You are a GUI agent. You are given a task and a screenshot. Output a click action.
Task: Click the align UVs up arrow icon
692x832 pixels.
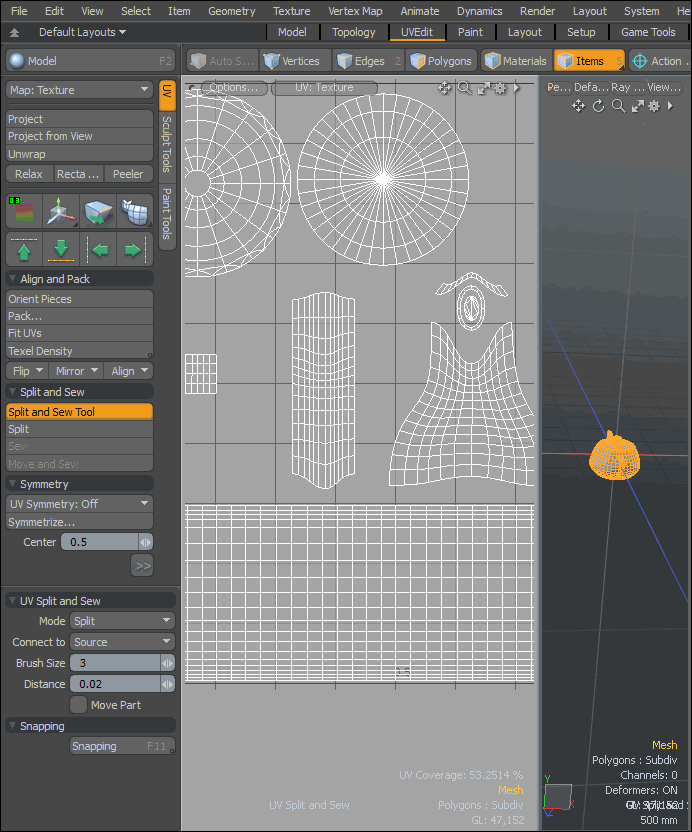coord(23,250)
